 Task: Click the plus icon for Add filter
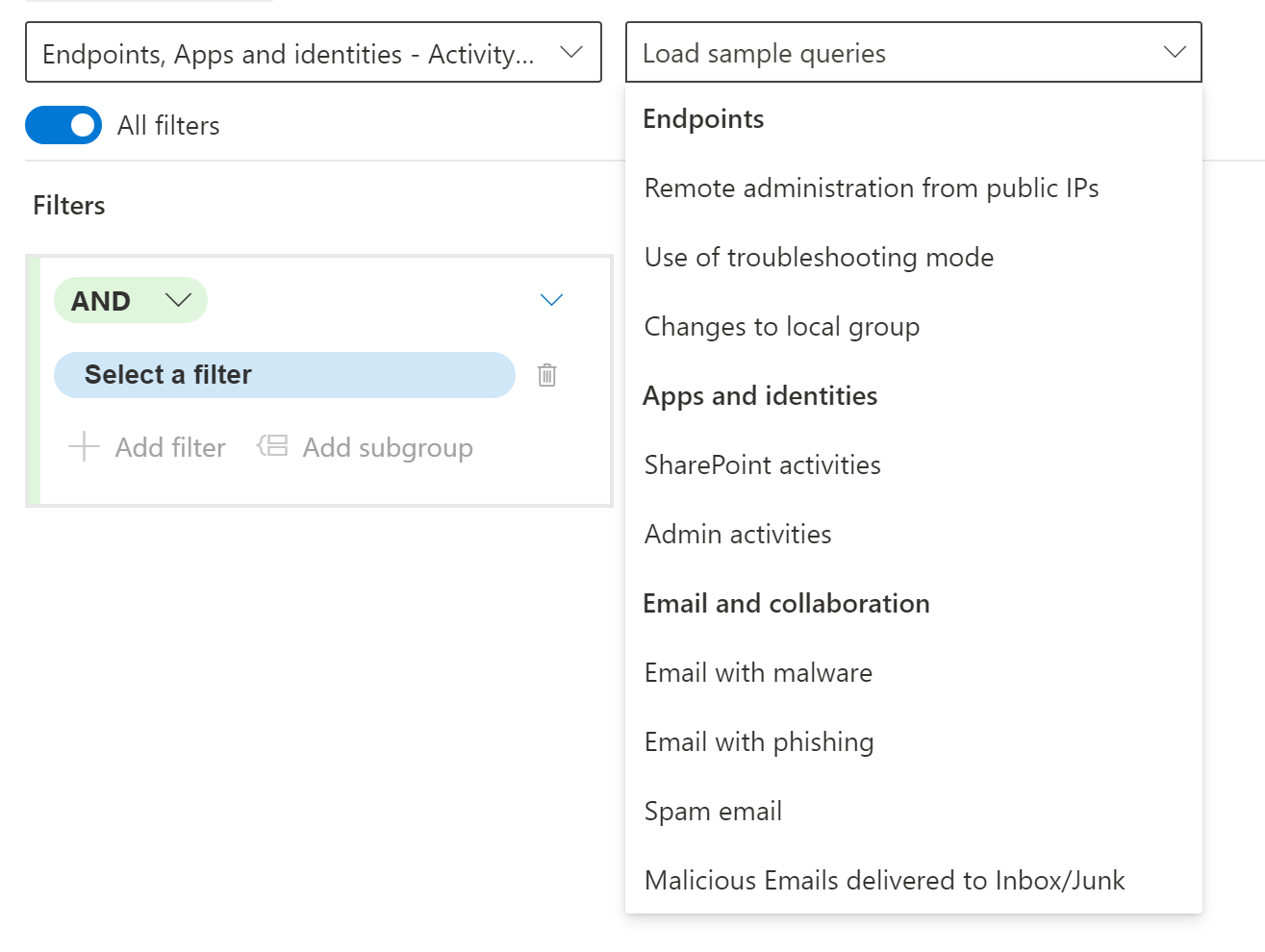click(85, 447)
